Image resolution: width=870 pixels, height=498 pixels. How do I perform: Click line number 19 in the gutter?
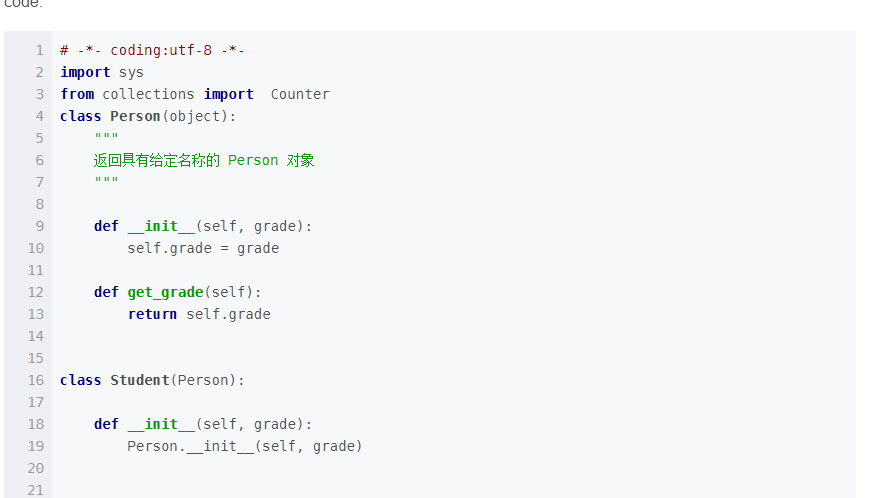tap(36, 446)
